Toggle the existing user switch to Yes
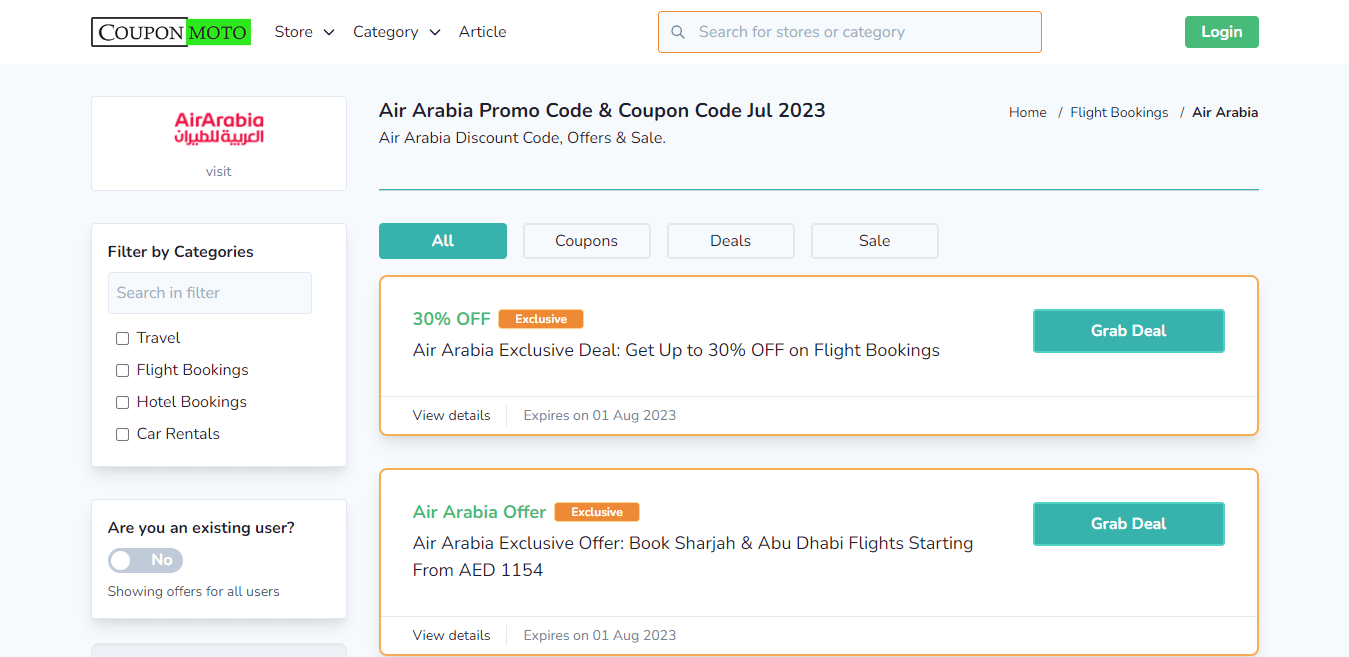 145,560
